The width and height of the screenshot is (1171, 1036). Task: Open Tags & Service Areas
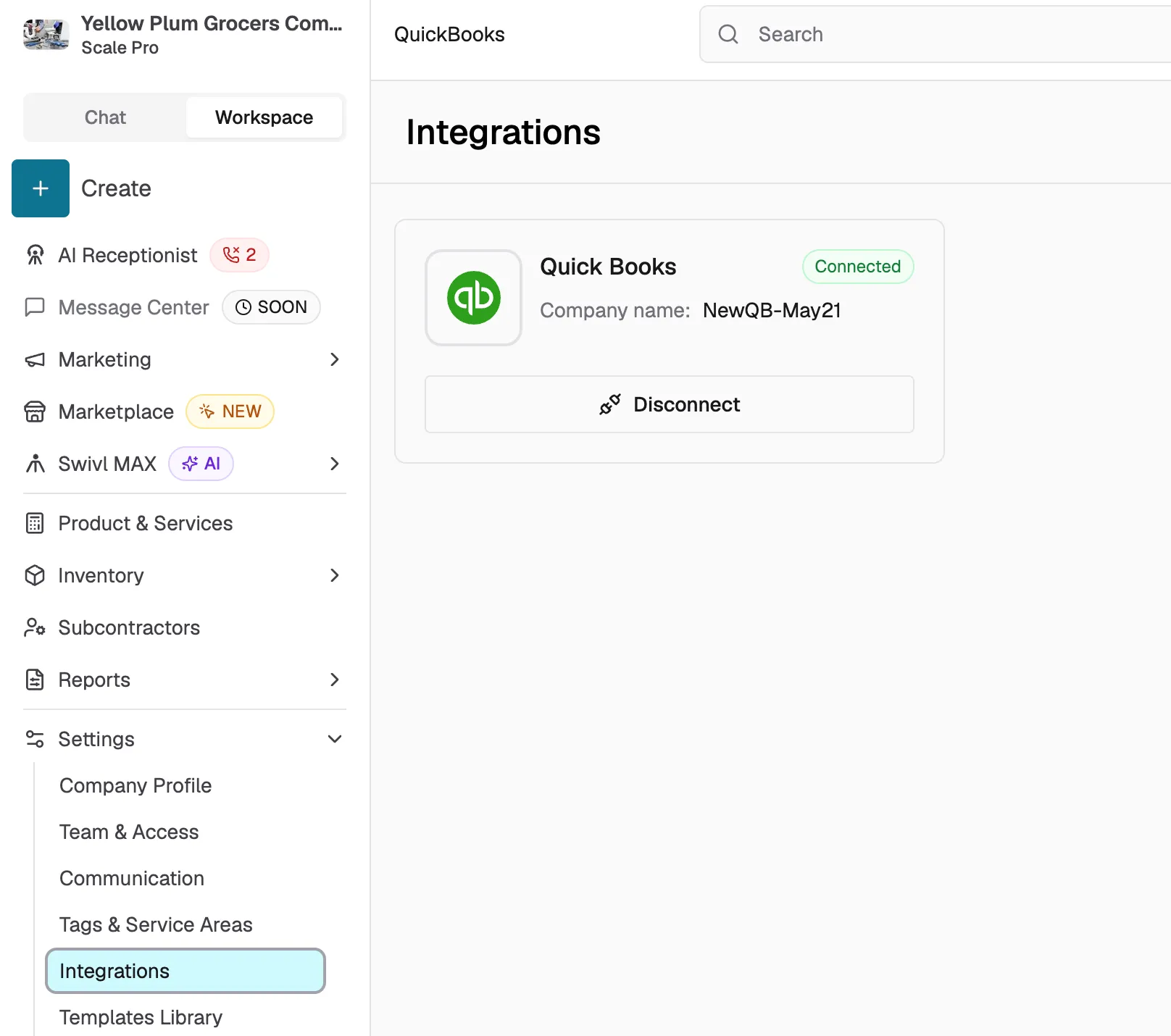tap(156, 924)
